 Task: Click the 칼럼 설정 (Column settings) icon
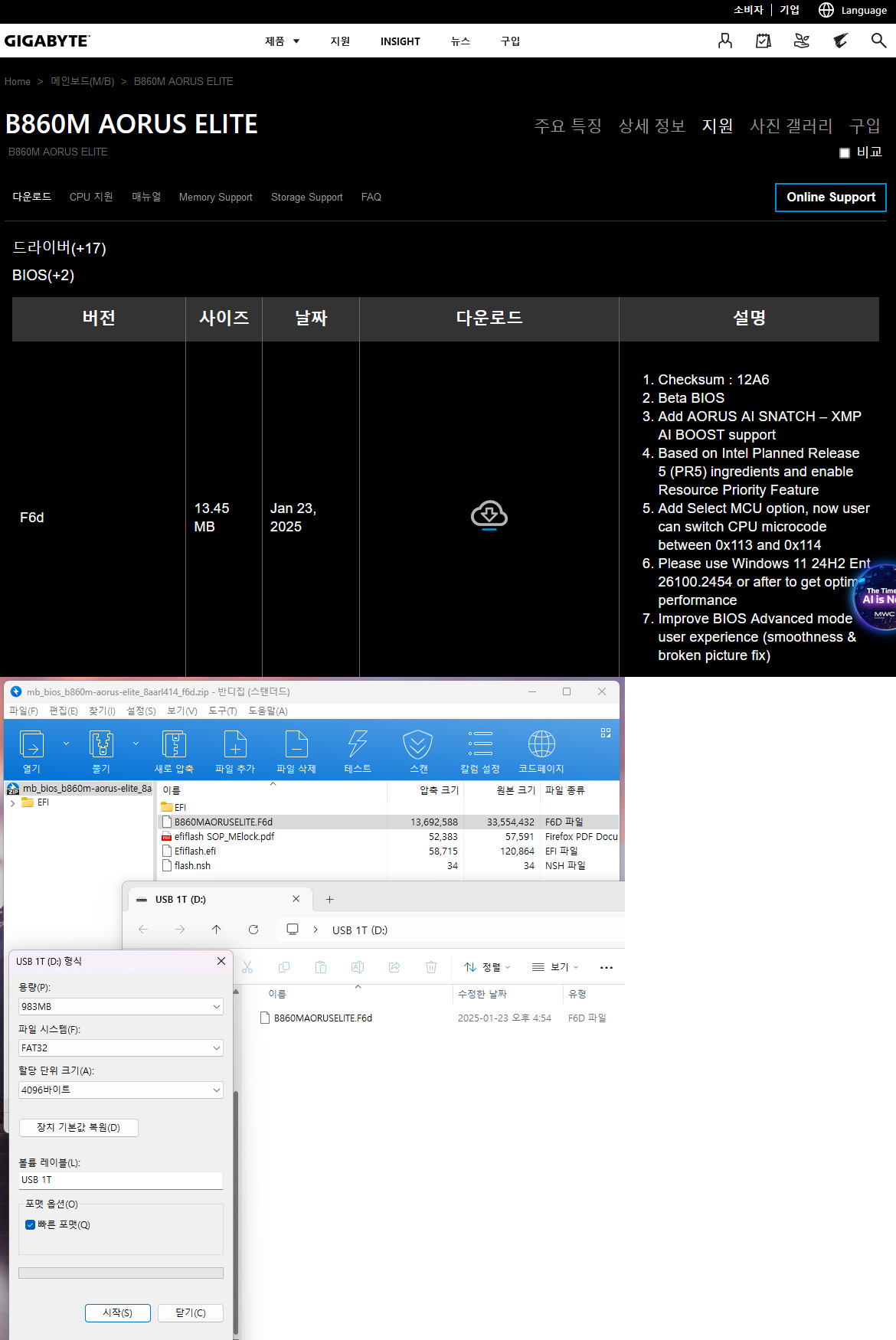click(x=480, y=744)
